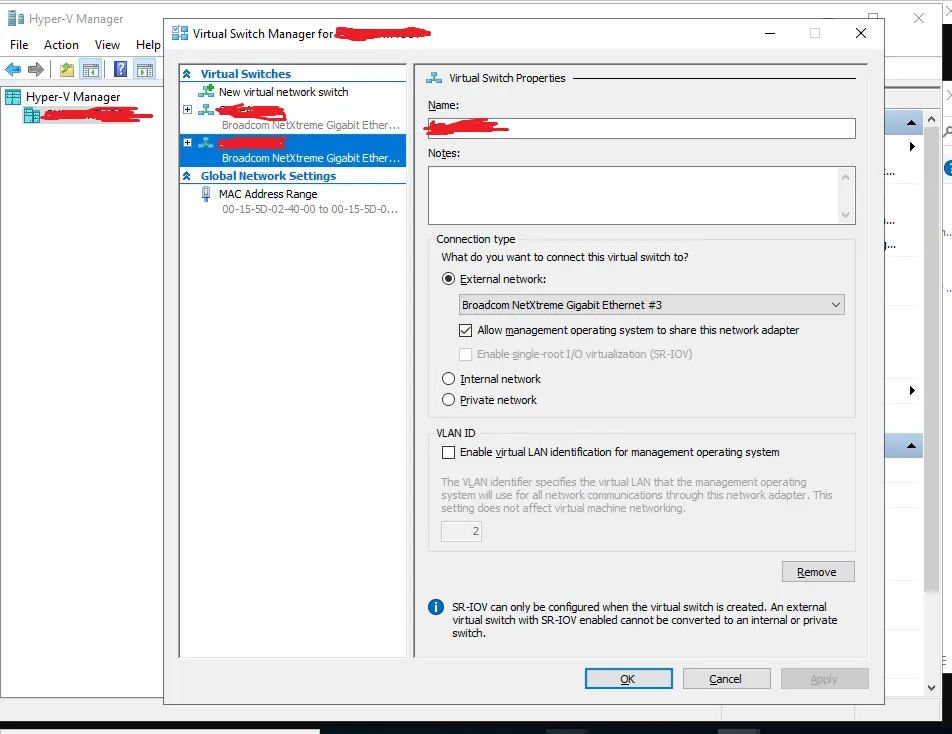Expand the first virtual switch plus box
952x734 pixels.
[x=188, y=110]
